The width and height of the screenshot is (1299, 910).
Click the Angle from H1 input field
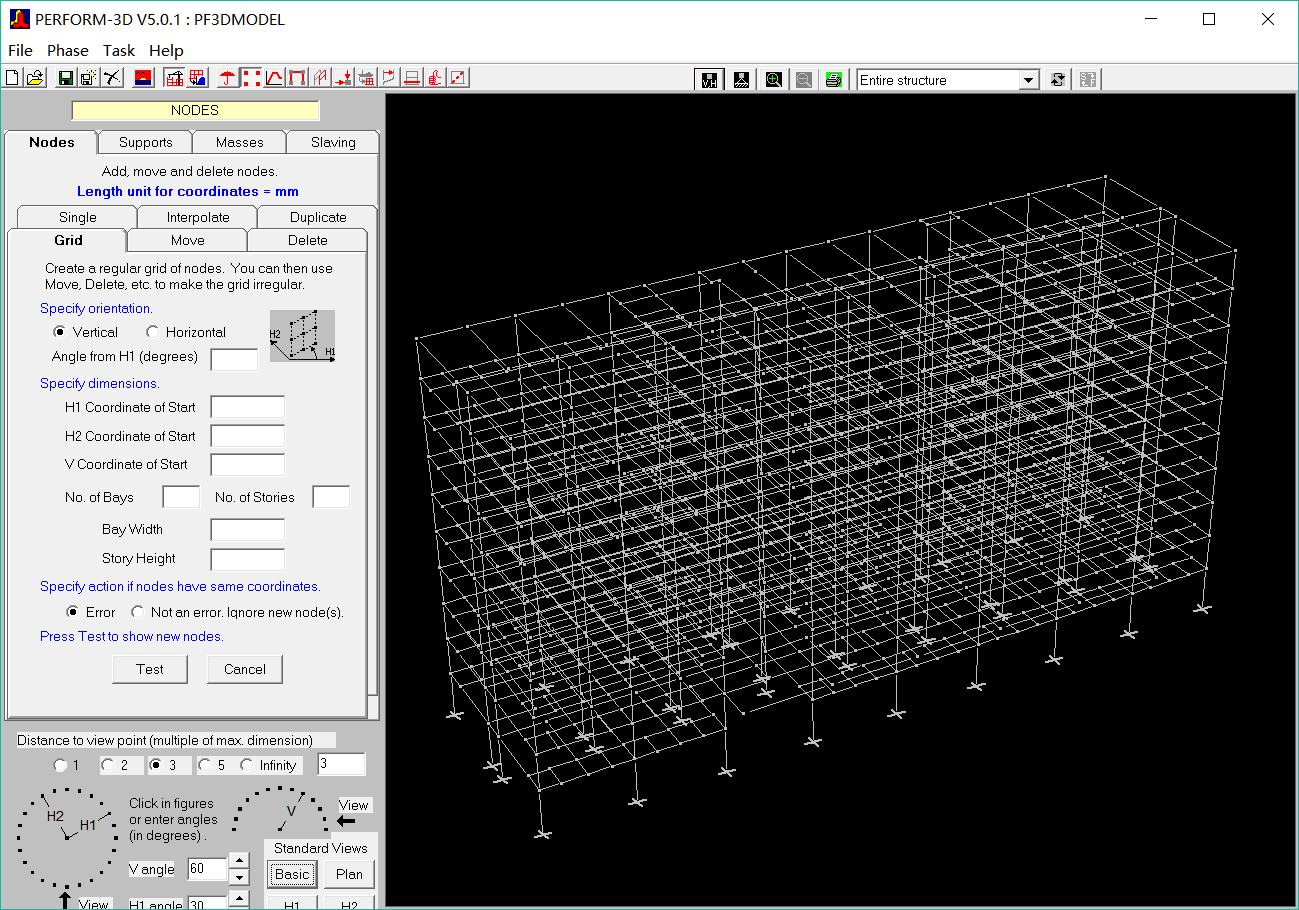[234, 358]
